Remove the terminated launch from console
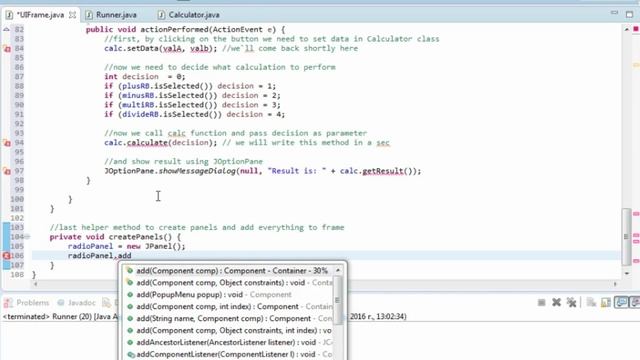 (556, 302)
